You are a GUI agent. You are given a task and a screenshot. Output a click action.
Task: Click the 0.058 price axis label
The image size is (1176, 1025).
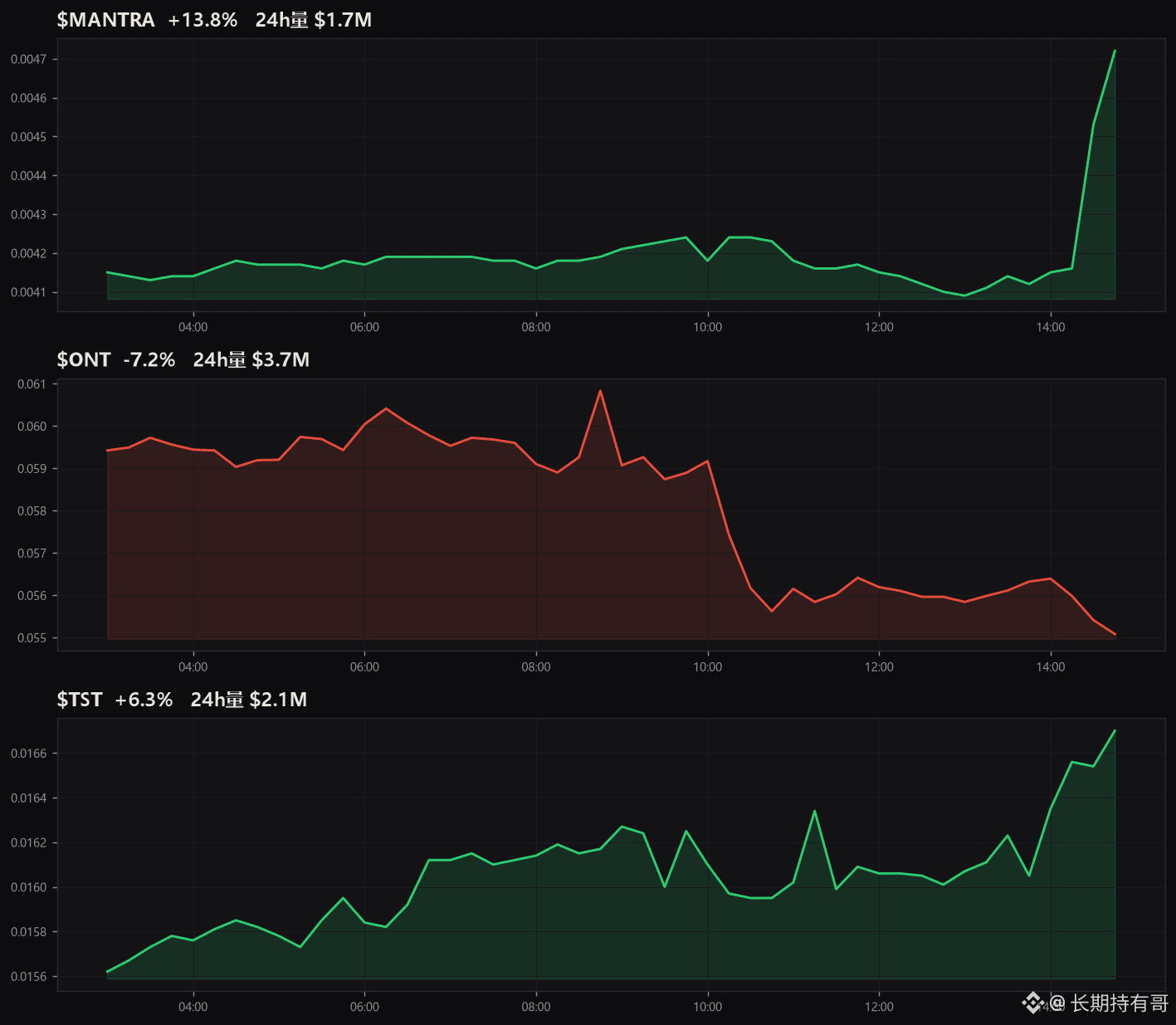(32, 511)
